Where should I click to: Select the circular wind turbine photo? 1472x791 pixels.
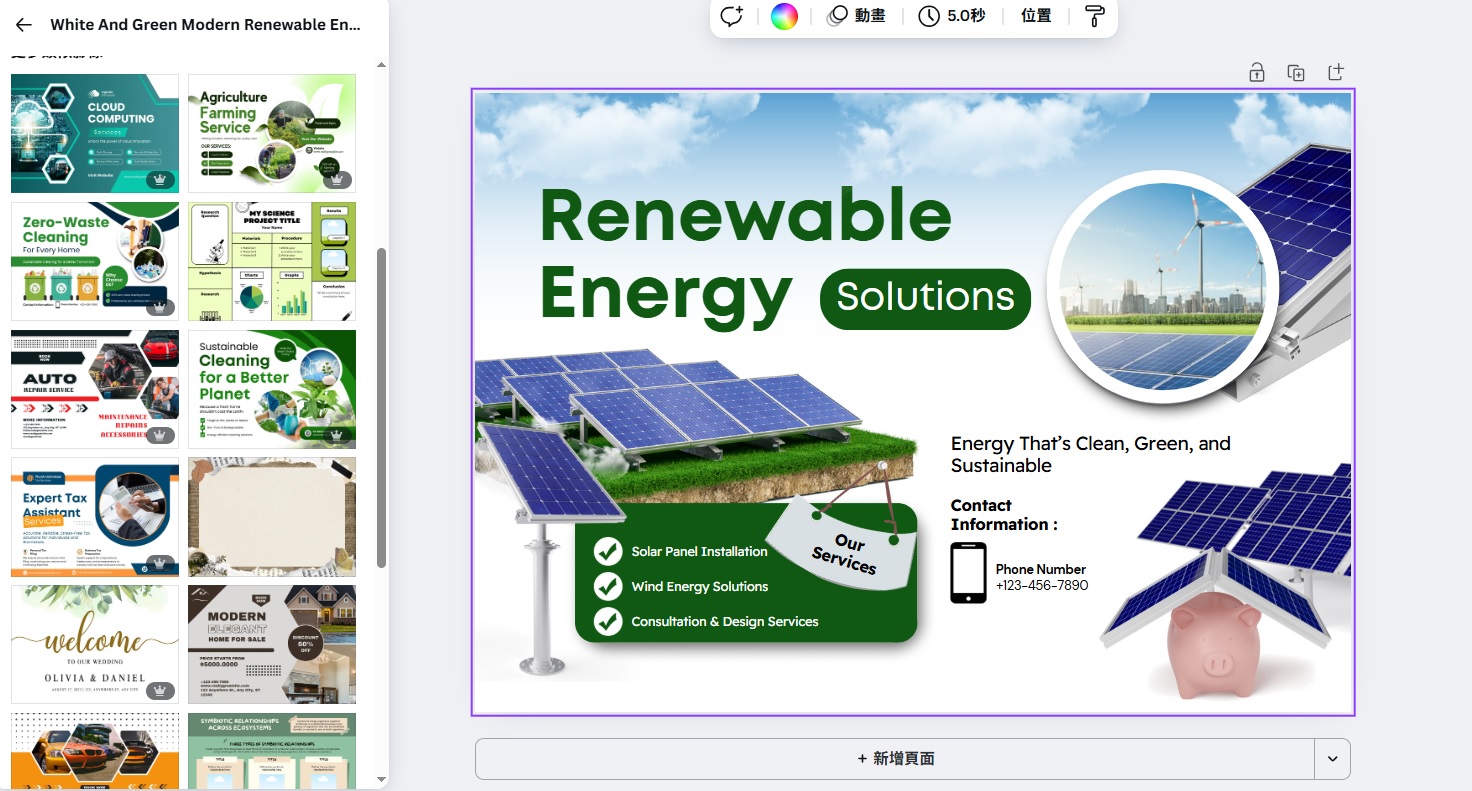[1162, 287]
